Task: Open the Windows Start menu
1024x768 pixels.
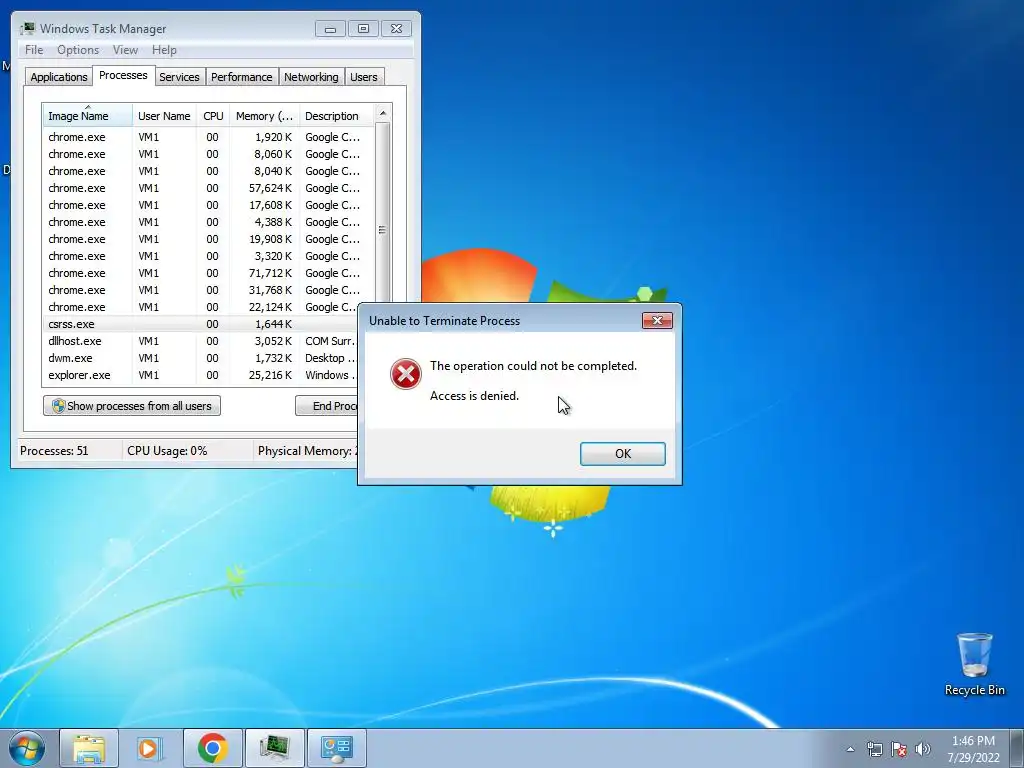Action: [x=27, y=748]
